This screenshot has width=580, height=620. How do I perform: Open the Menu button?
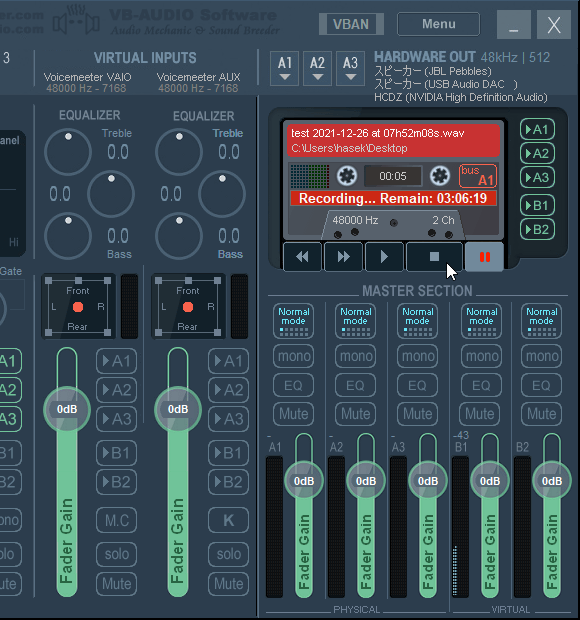(438, 24)
